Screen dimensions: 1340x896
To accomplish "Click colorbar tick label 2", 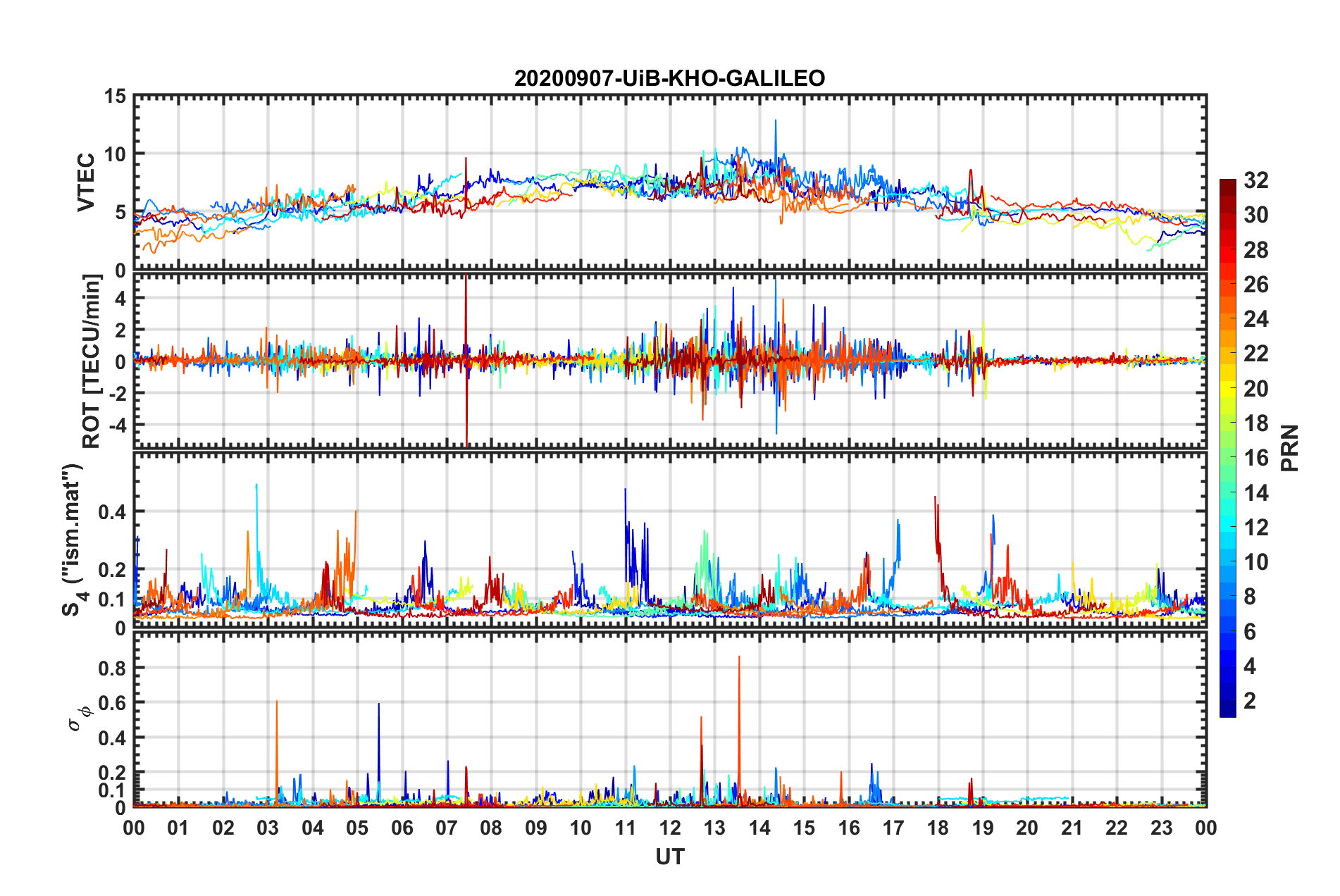I will point(1250,700).
